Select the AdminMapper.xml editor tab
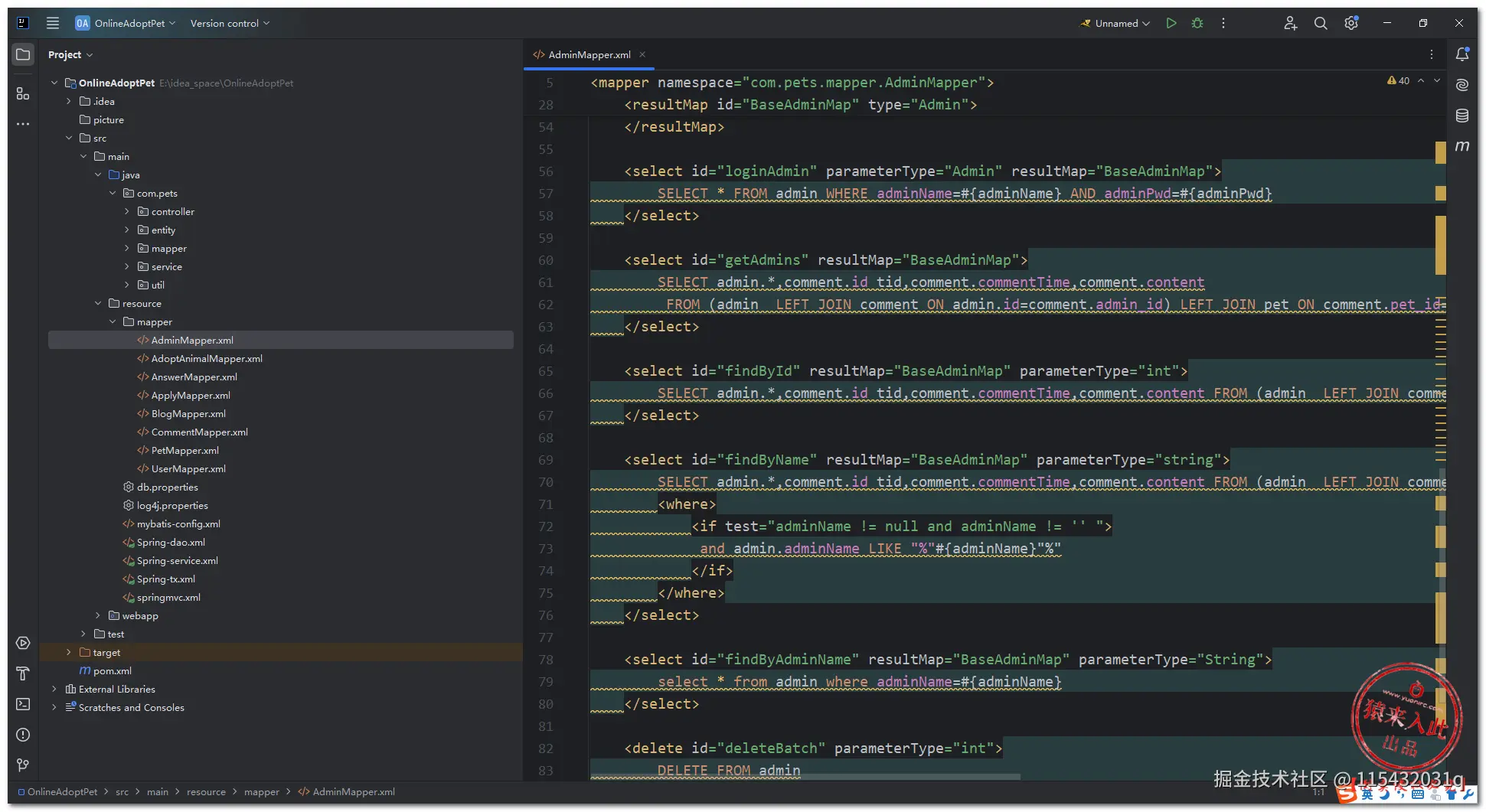This screenshot has width=1486, height=812. (x=589, y=54)
